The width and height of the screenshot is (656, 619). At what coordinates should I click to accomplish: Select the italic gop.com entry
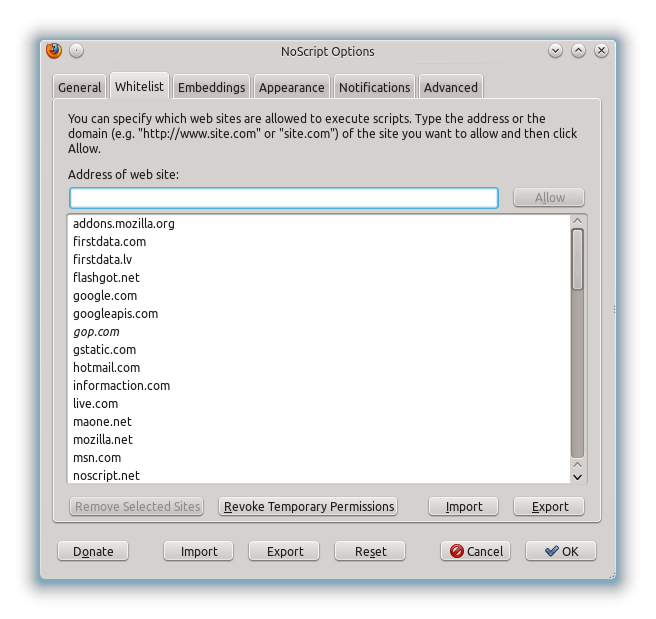point(319,332)
